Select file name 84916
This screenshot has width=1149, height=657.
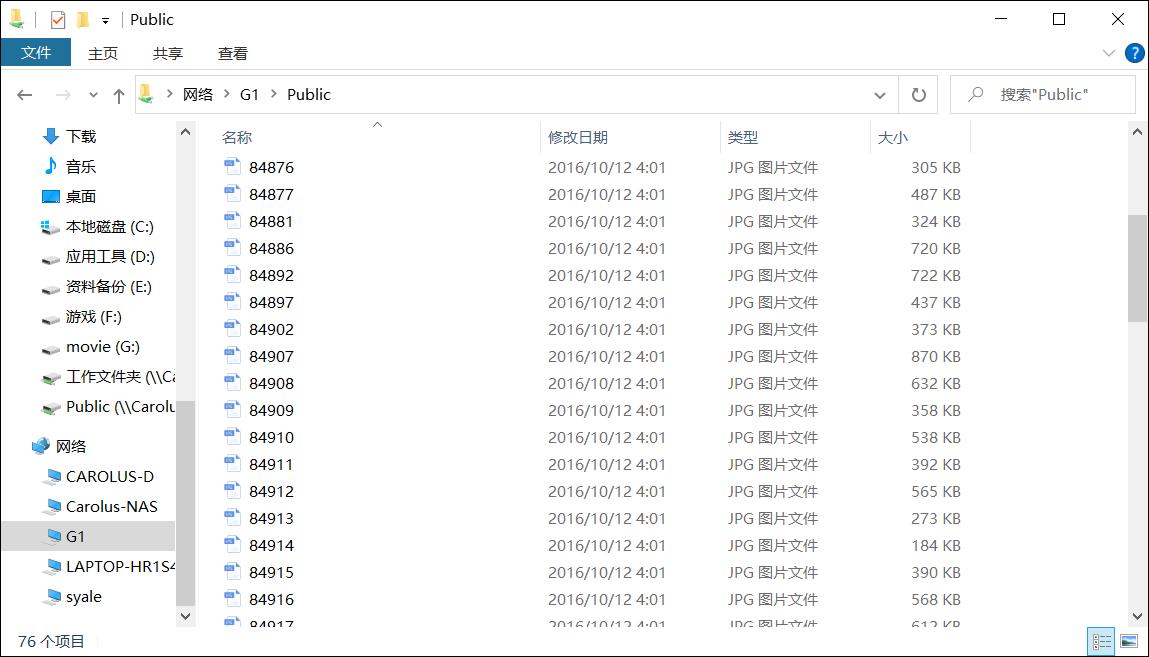(271, 600)
